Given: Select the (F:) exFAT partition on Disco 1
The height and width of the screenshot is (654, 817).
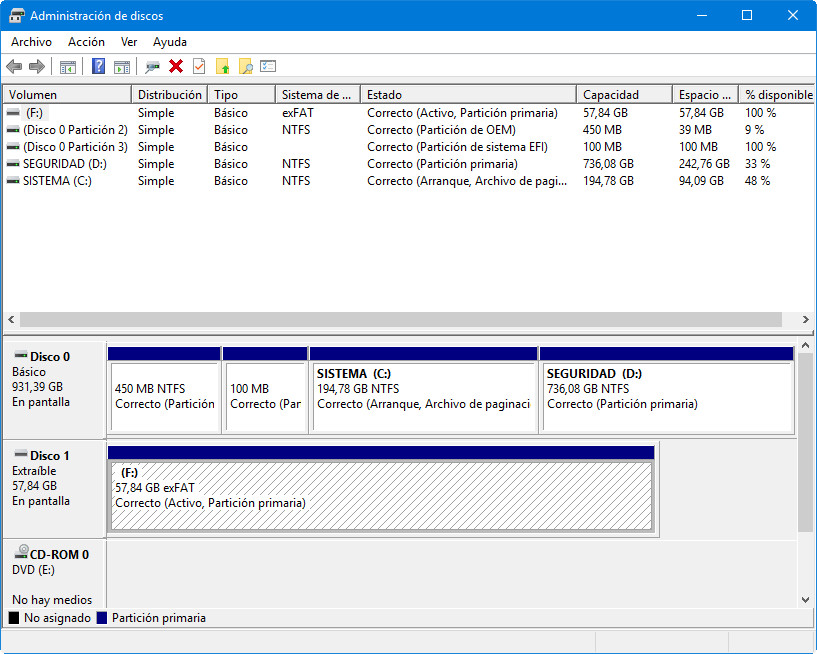Looking at the screenshot, I should [x=380, y=495].
